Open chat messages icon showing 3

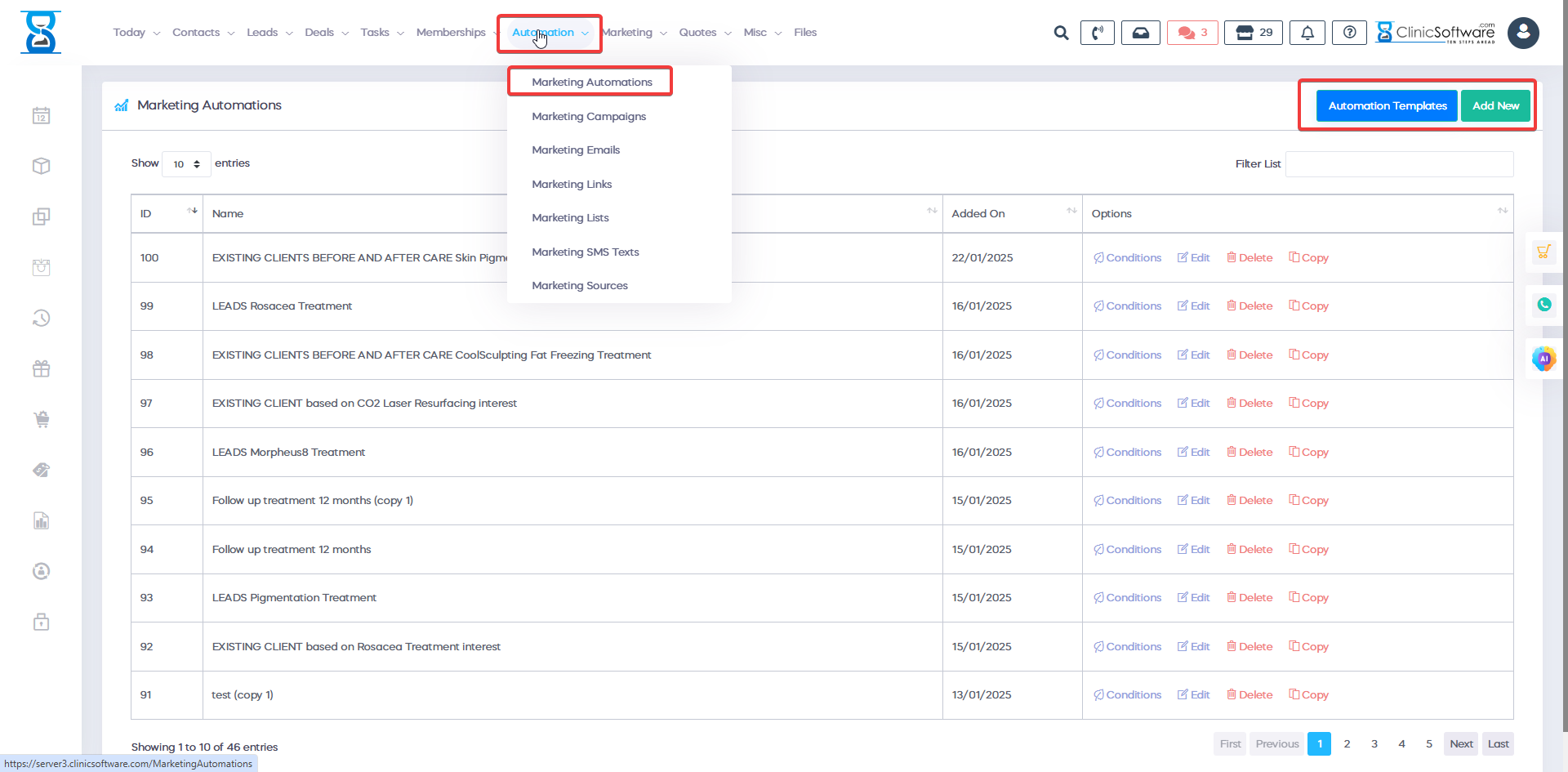pos(1192,33)
